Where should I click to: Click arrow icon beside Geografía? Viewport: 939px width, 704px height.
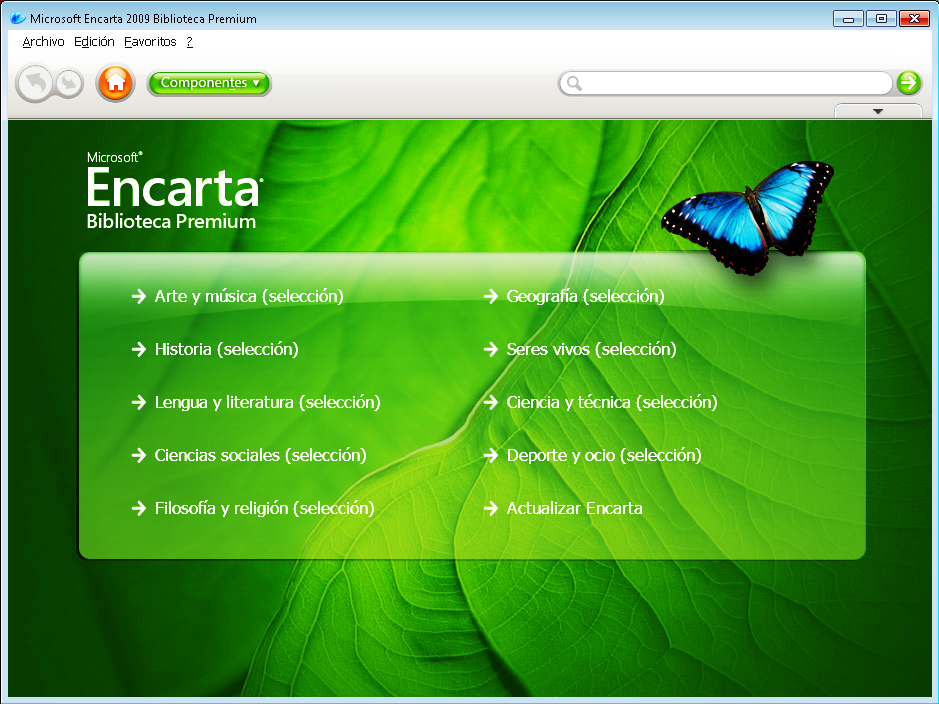[491, 296]
